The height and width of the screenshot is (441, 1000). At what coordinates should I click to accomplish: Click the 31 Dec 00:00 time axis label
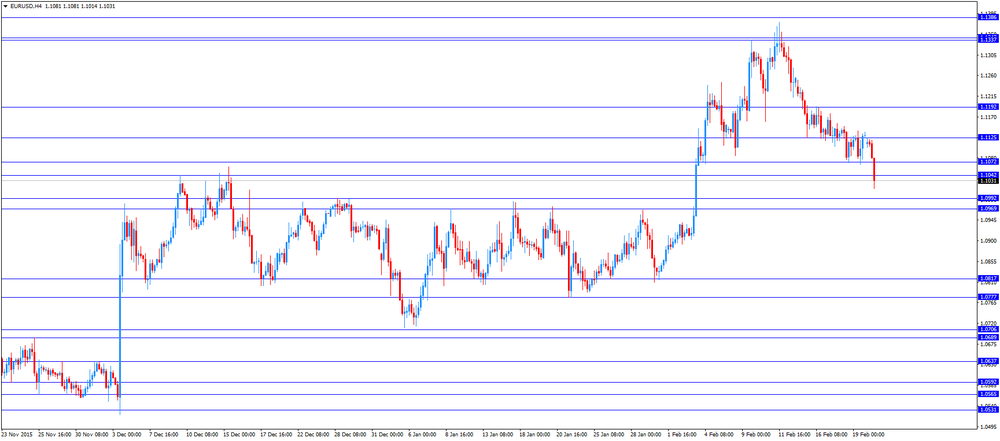[385, 435]
